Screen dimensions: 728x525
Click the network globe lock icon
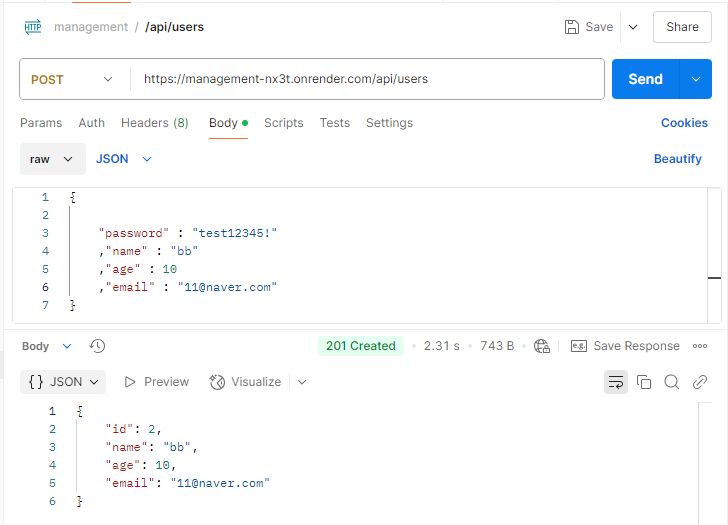tap(542, 346)
